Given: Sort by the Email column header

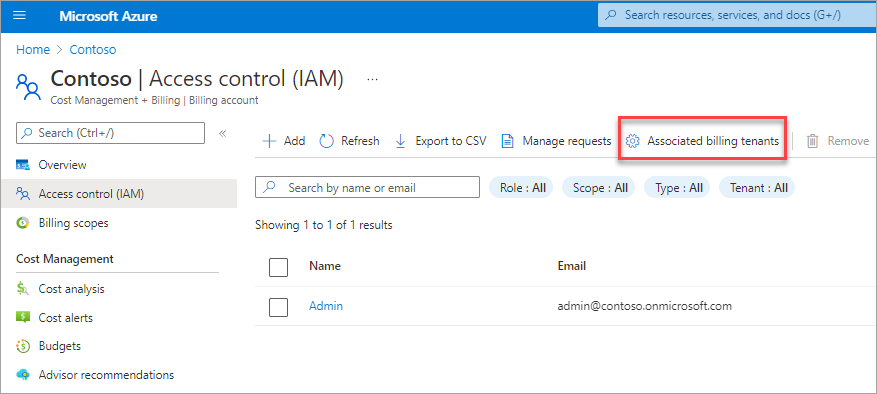Looking at the screenshot, I should (x=572, y=266).
